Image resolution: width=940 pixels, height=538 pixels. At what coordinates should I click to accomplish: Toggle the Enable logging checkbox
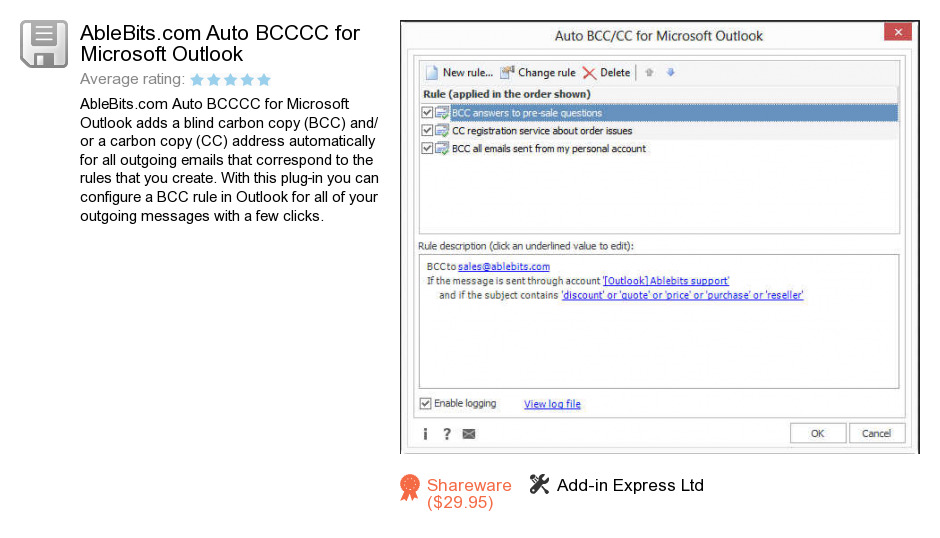[426, 404]
